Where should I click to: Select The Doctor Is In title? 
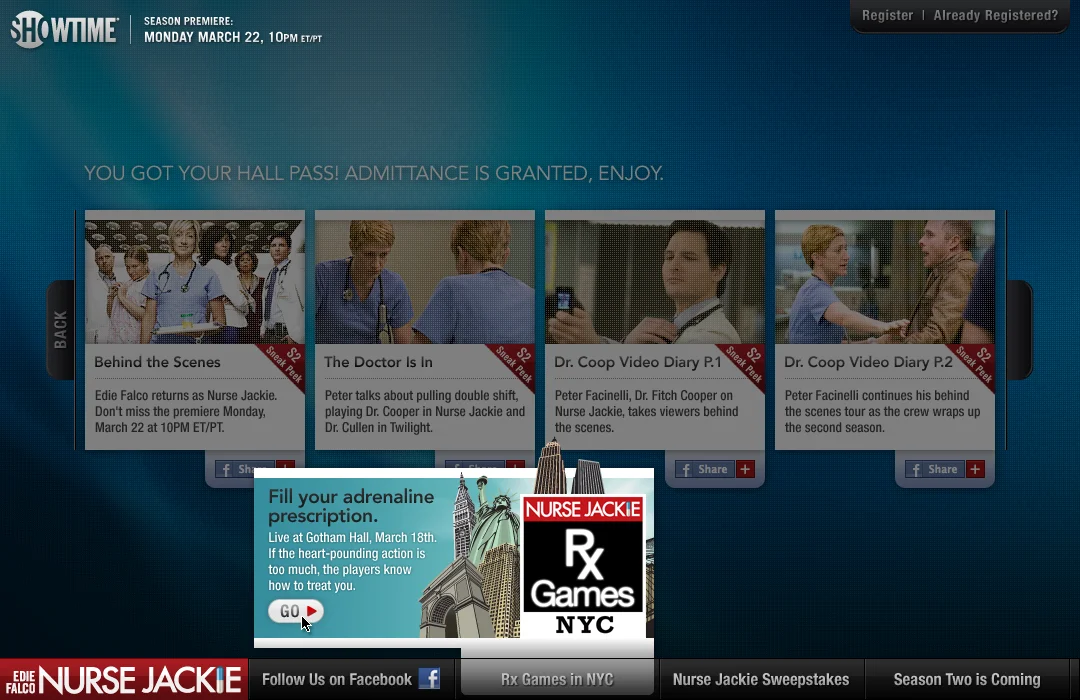tap(378, 362)
